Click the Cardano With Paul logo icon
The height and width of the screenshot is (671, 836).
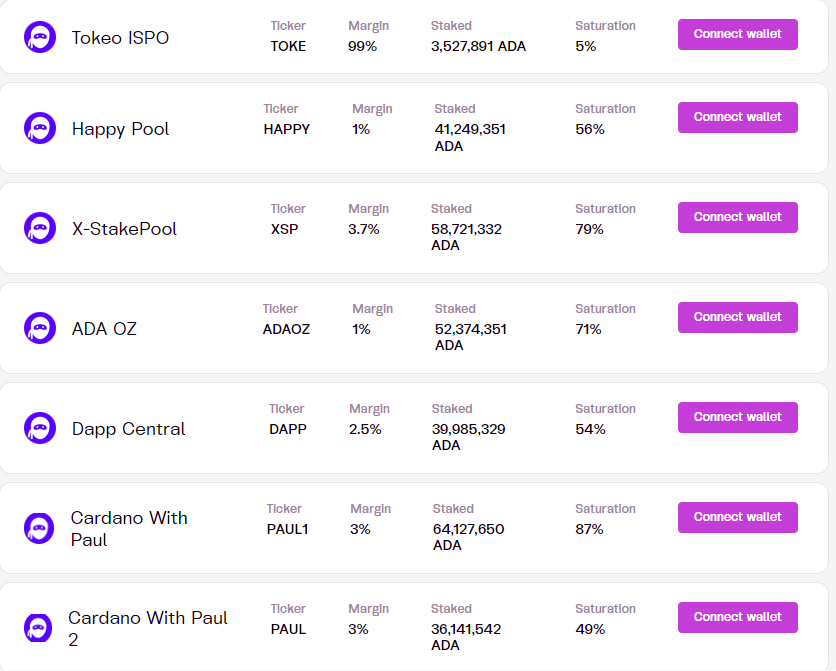click(x=39, y=528)
